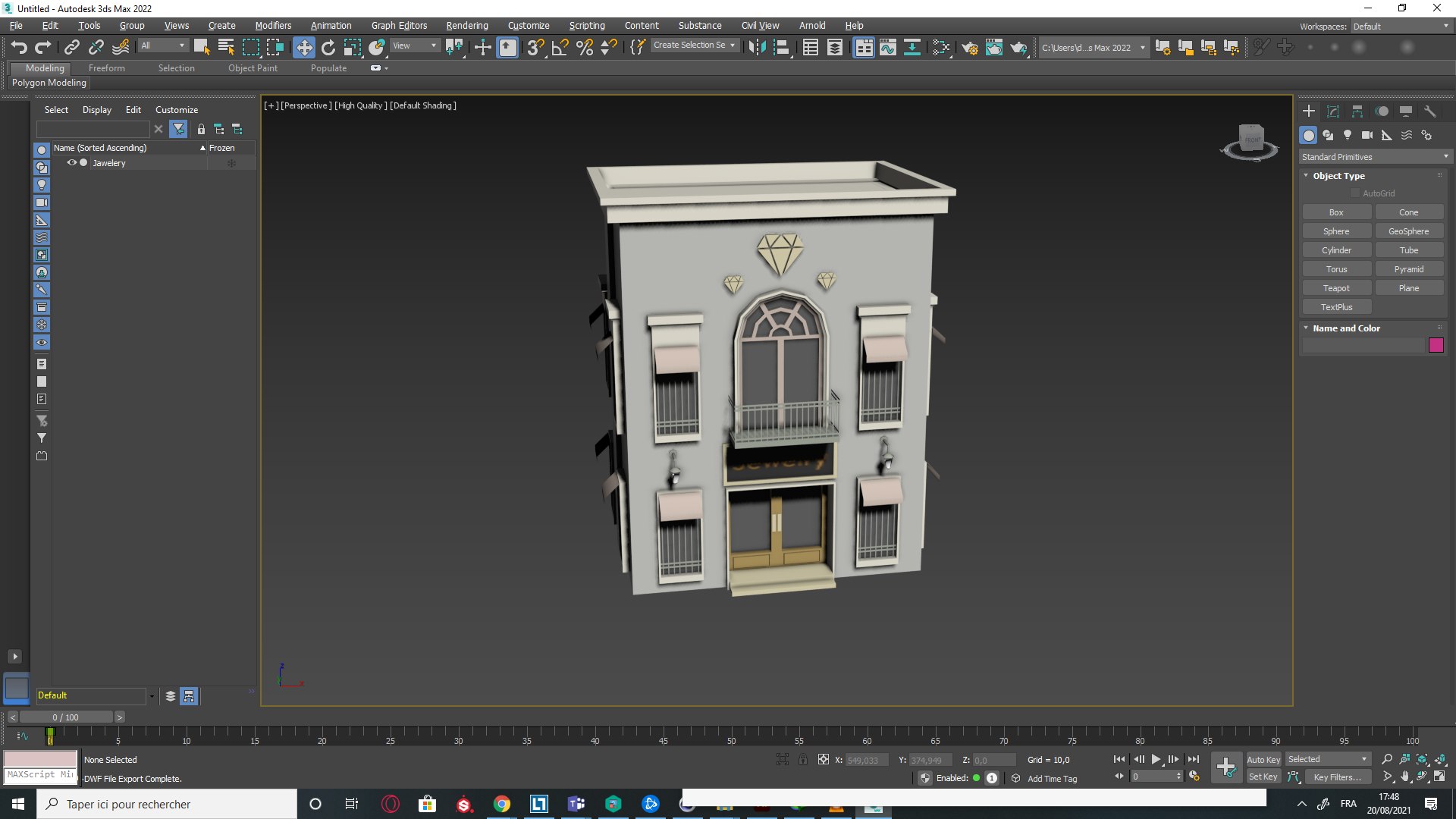1456x819 pixels.
Task: Activate the Select and Move tool
Action: click(x=303, y=47)
